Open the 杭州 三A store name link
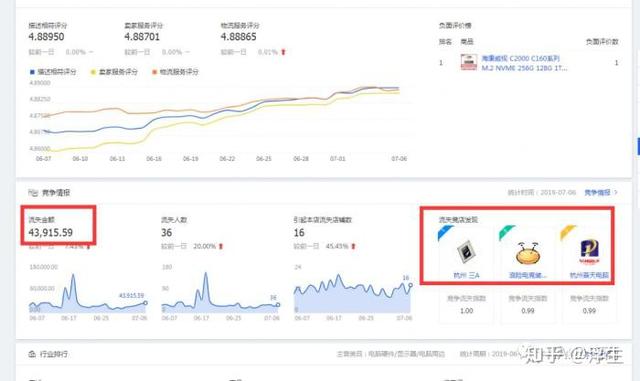640x381 pixels. tap(466, 276)
